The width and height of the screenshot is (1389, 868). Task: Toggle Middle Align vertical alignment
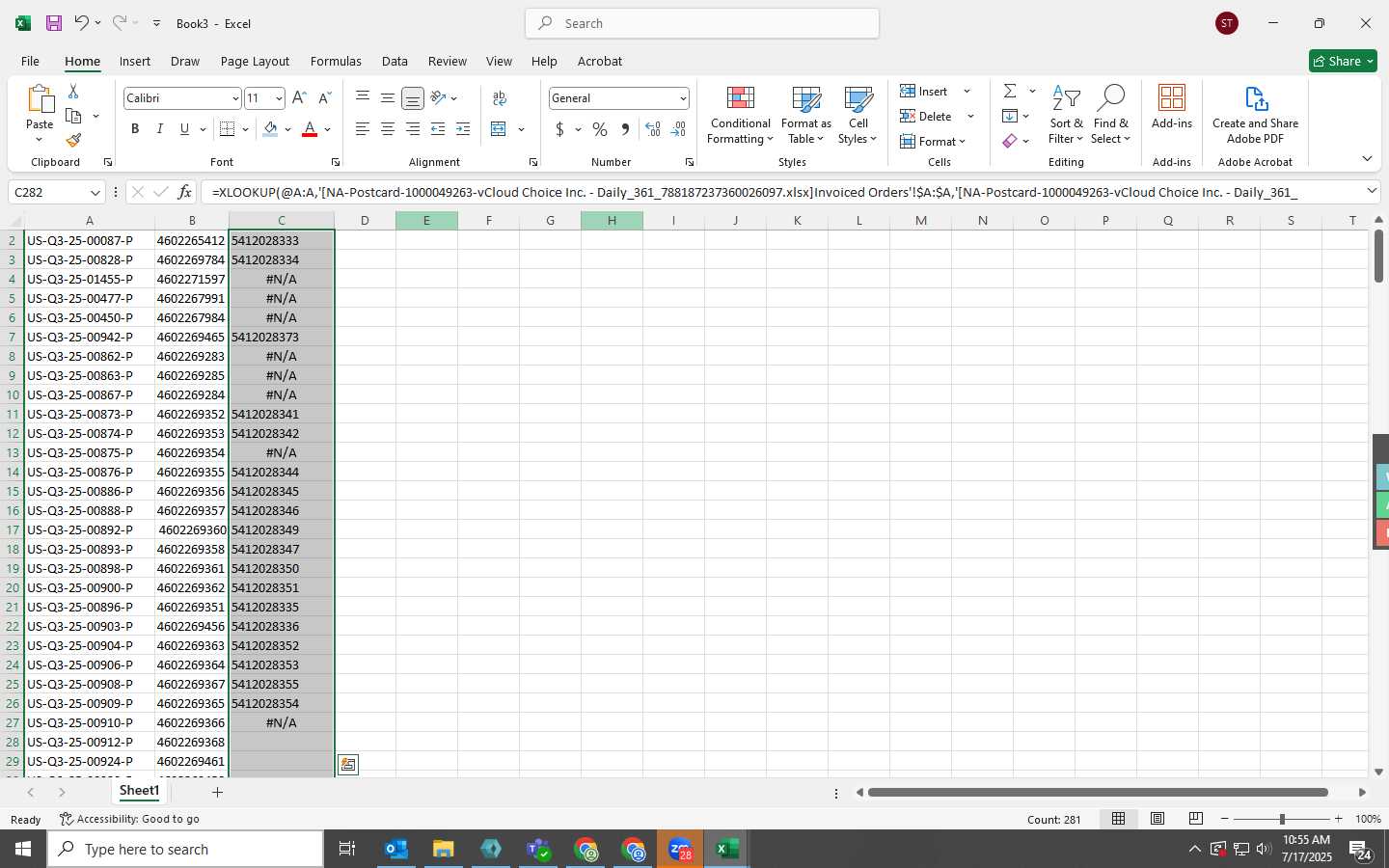(x=388, y=98)
